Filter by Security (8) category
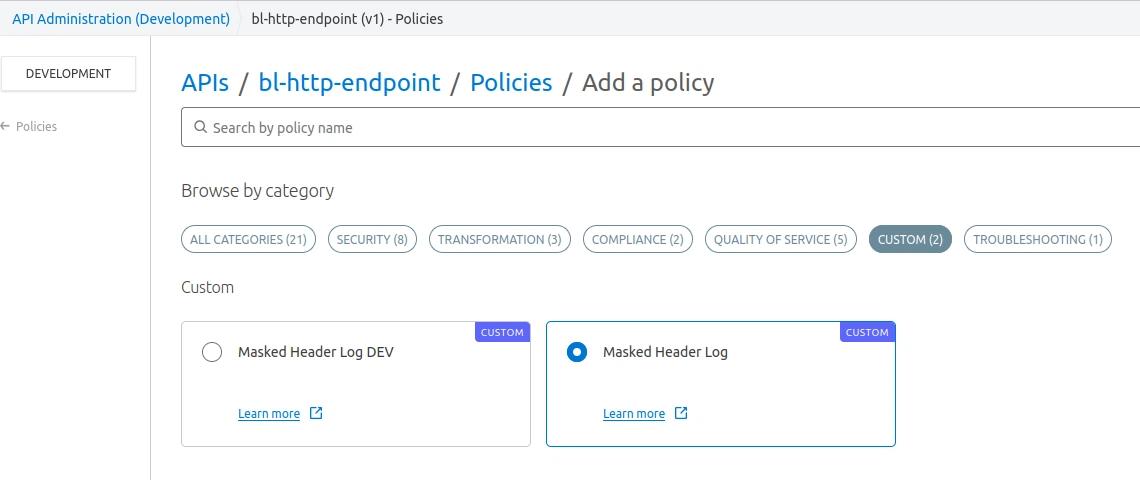Screen dimensions: 1140x480 tap(372, 240)
